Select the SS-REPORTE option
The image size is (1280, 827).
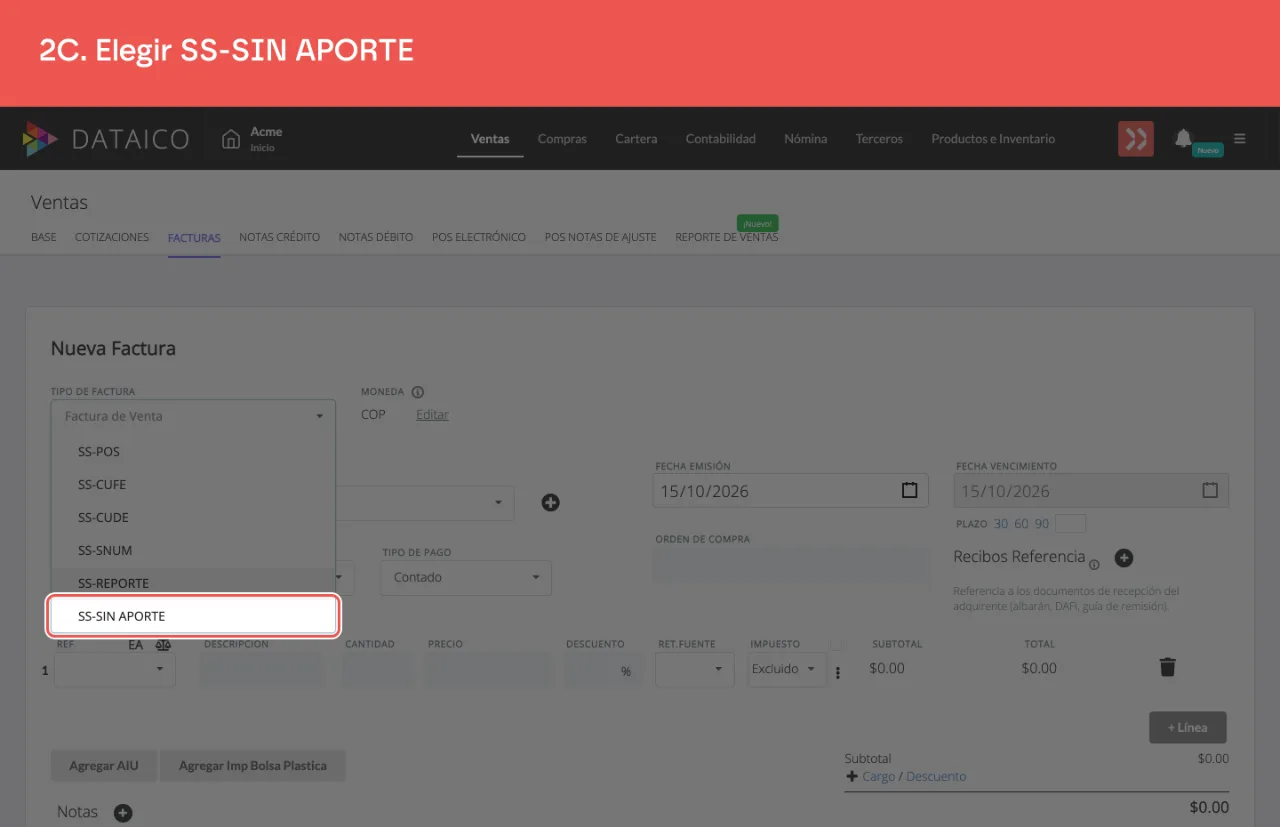[x=193, y=583]
